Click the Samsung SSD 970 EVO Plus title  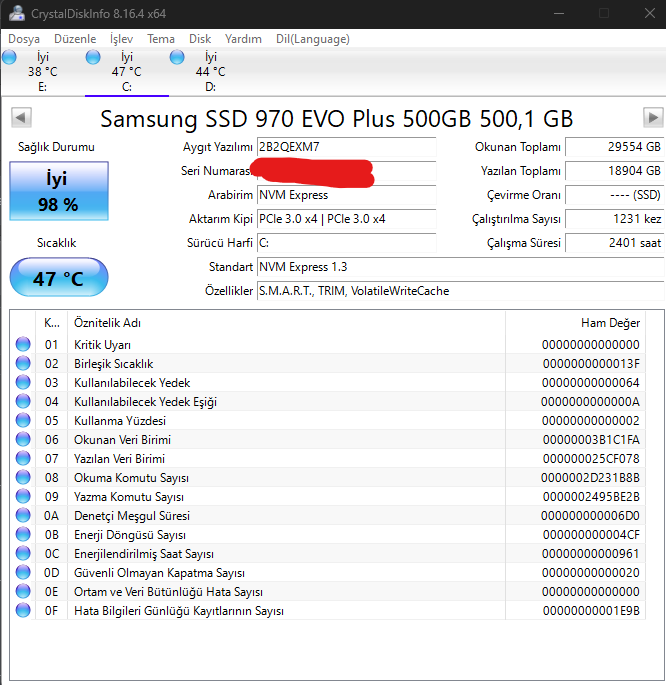click(x=336, y=118)
